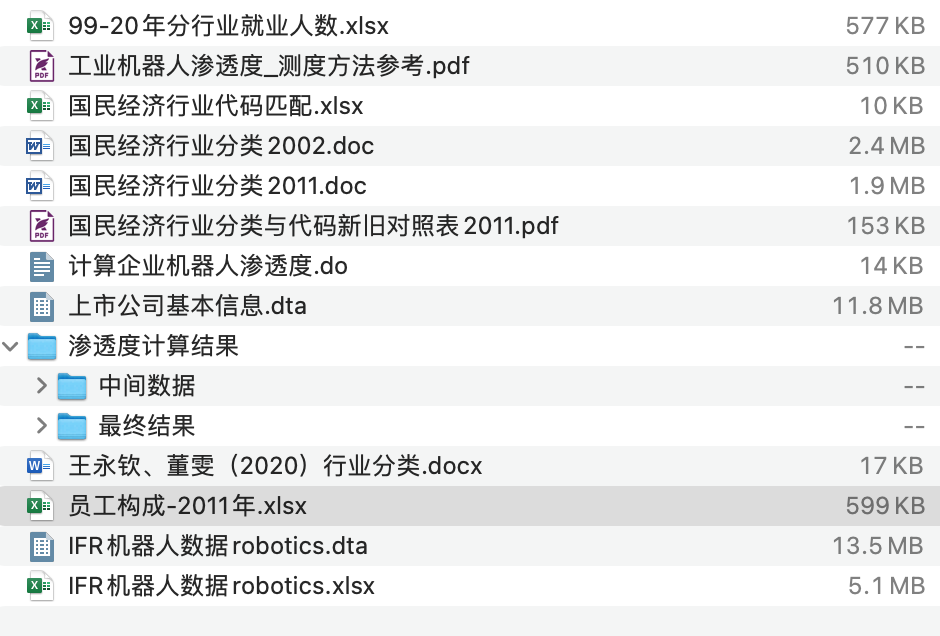
Task: Click the 渗透度计算结果 folder icon
Action: pos(41,346)
